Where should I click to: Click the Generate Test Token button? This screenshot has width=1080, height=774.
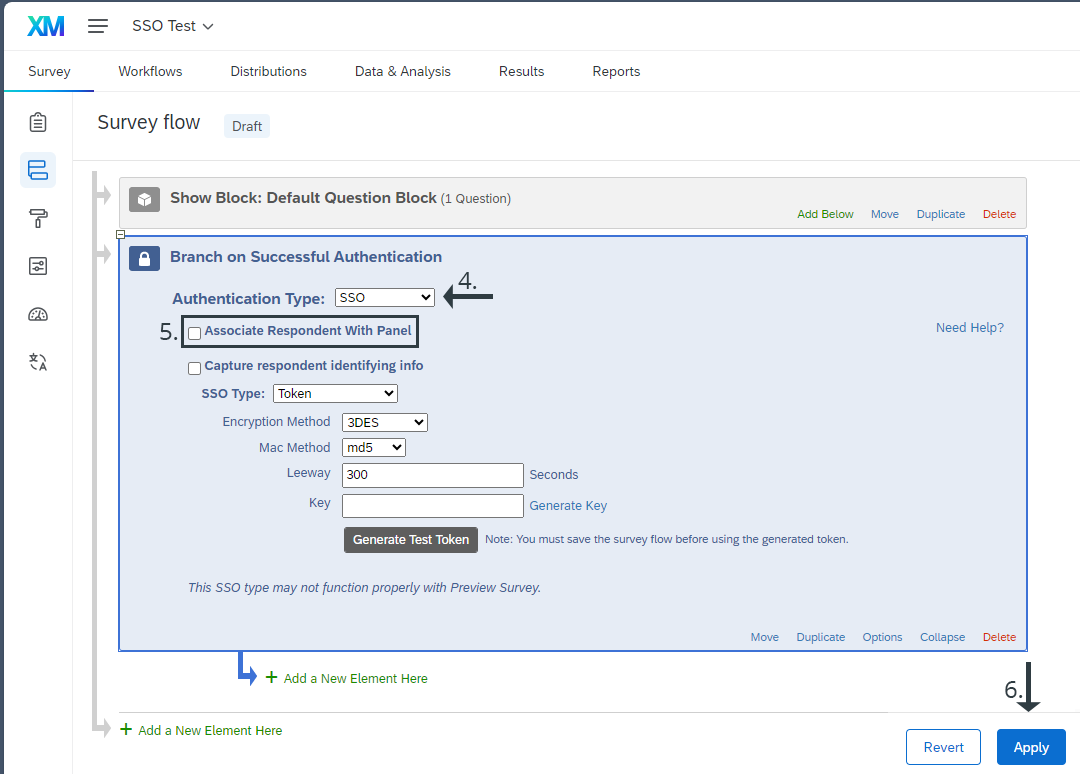tap(410, 539)
